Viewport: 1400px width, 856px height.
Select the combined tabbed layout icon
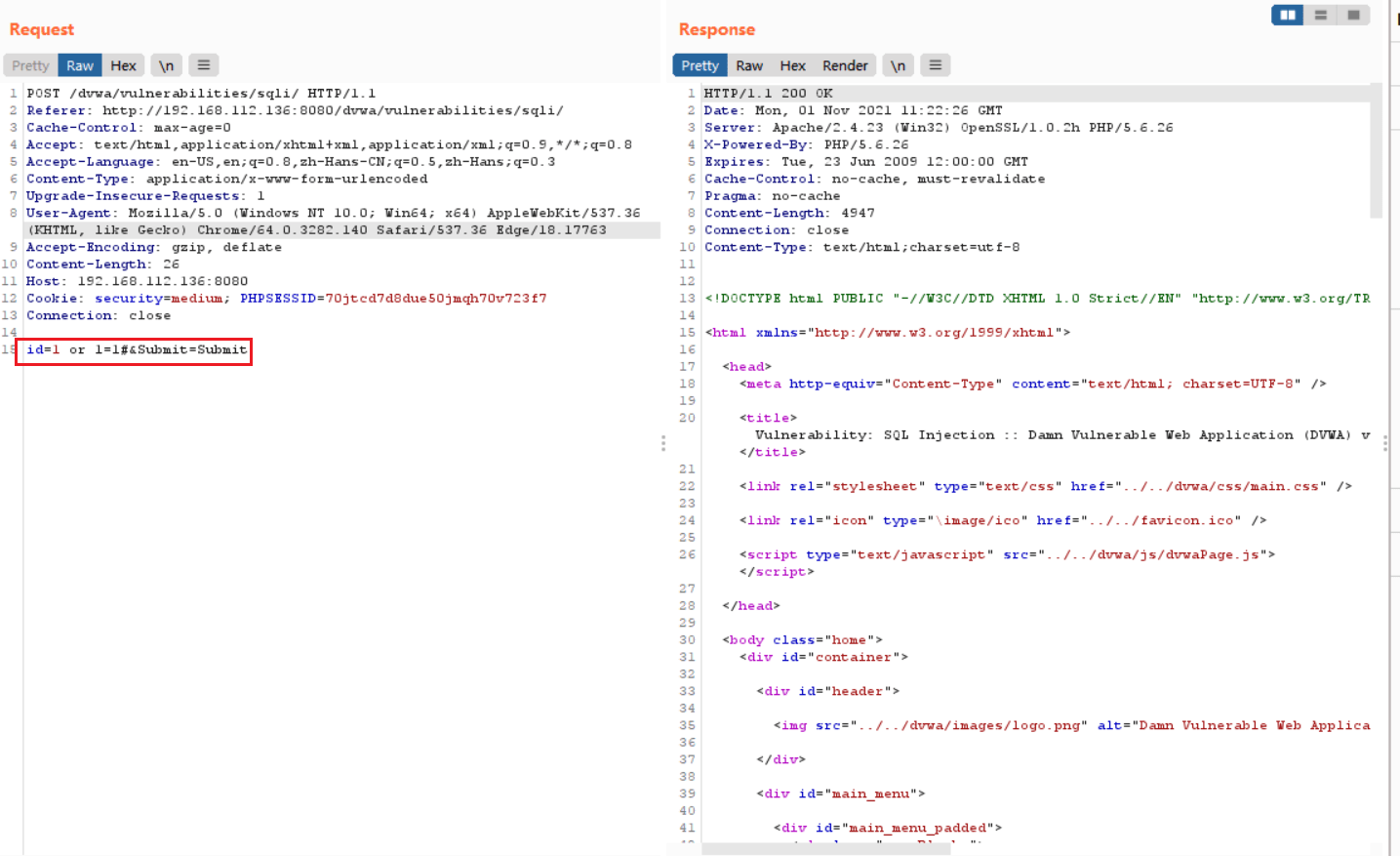click(1354, 15)
